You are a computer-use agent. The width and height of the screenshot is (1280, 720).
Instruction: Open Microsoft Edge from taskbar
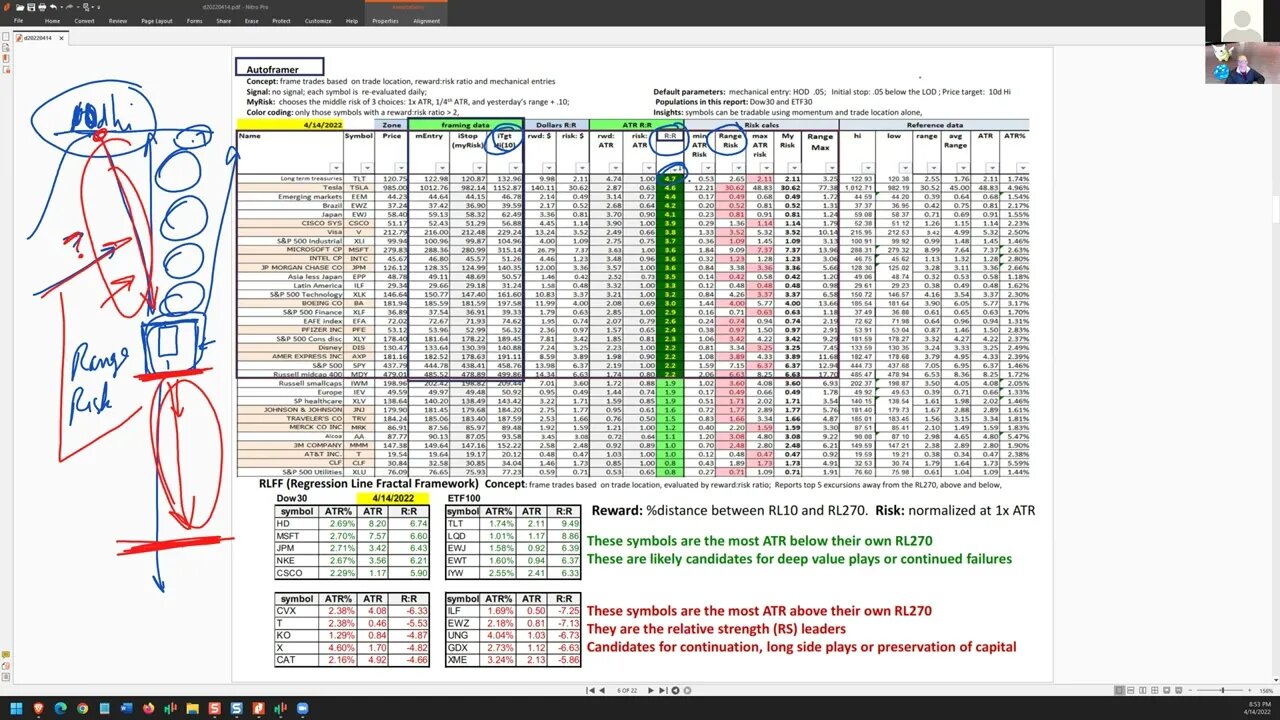coord(61,708)
